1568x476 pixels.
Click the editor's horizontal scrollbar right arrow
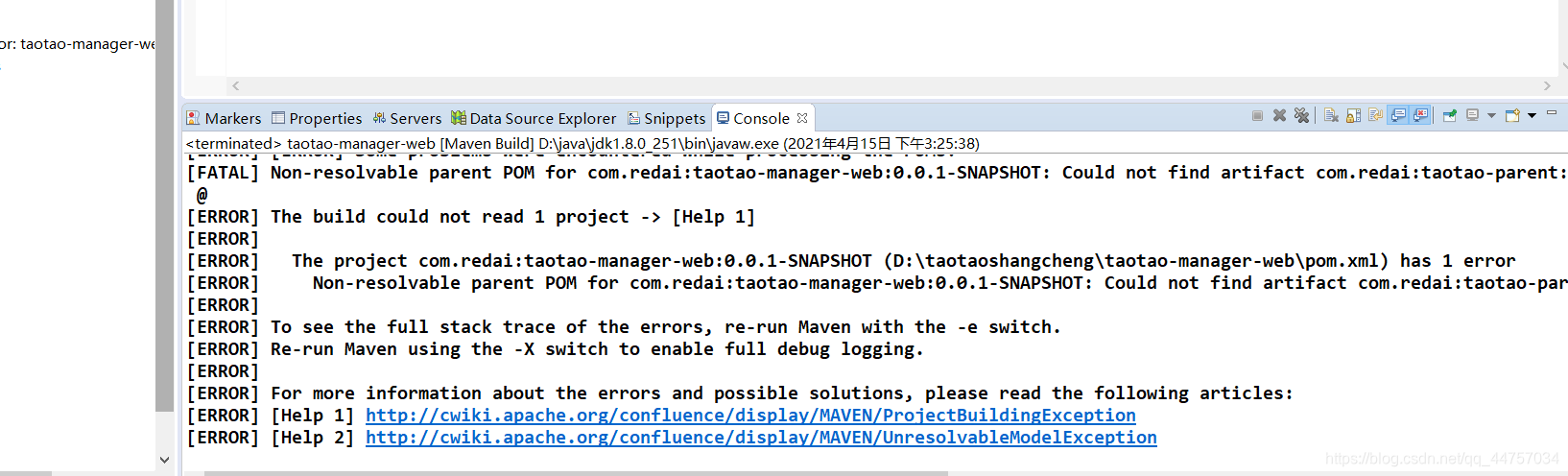(x=1547, y=85)
